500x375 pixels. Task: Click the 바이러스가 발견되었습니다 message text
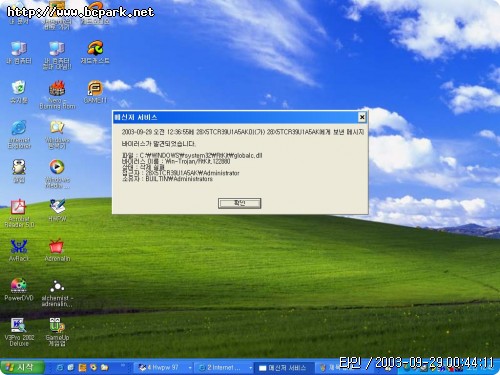(158, 144)
